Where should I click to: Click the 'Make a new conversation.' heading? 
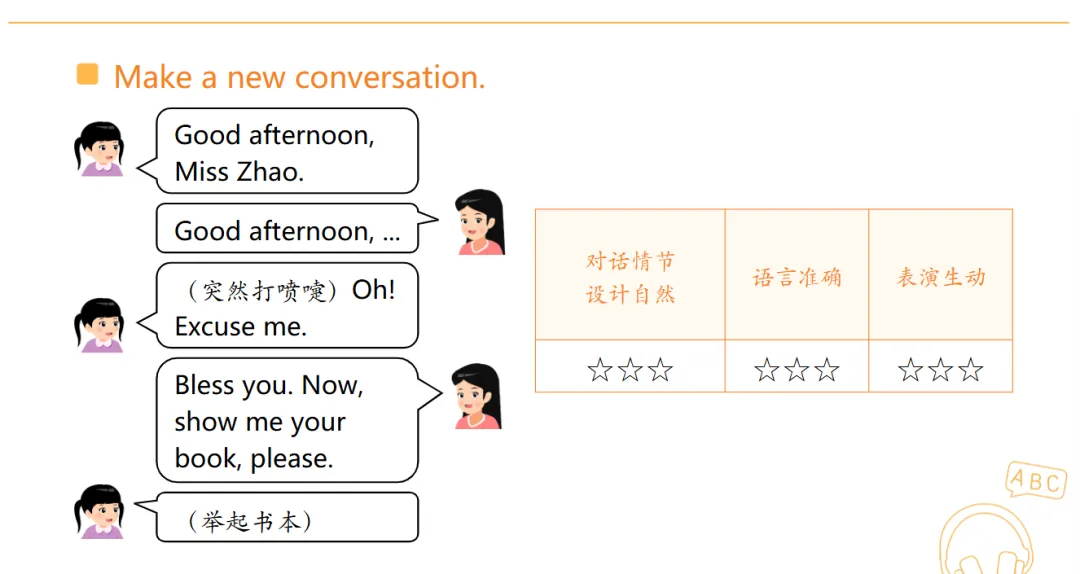point(300,76)
